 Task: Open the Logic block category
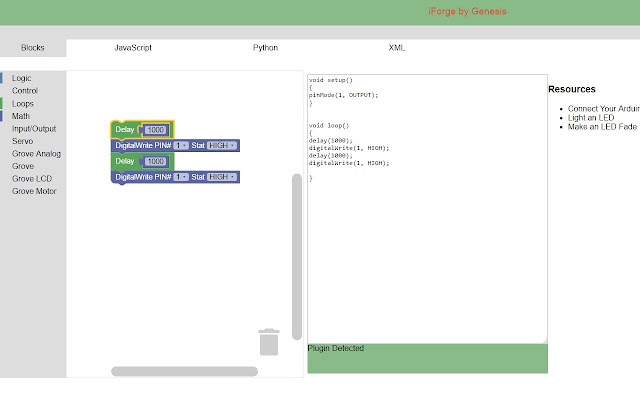22,78
